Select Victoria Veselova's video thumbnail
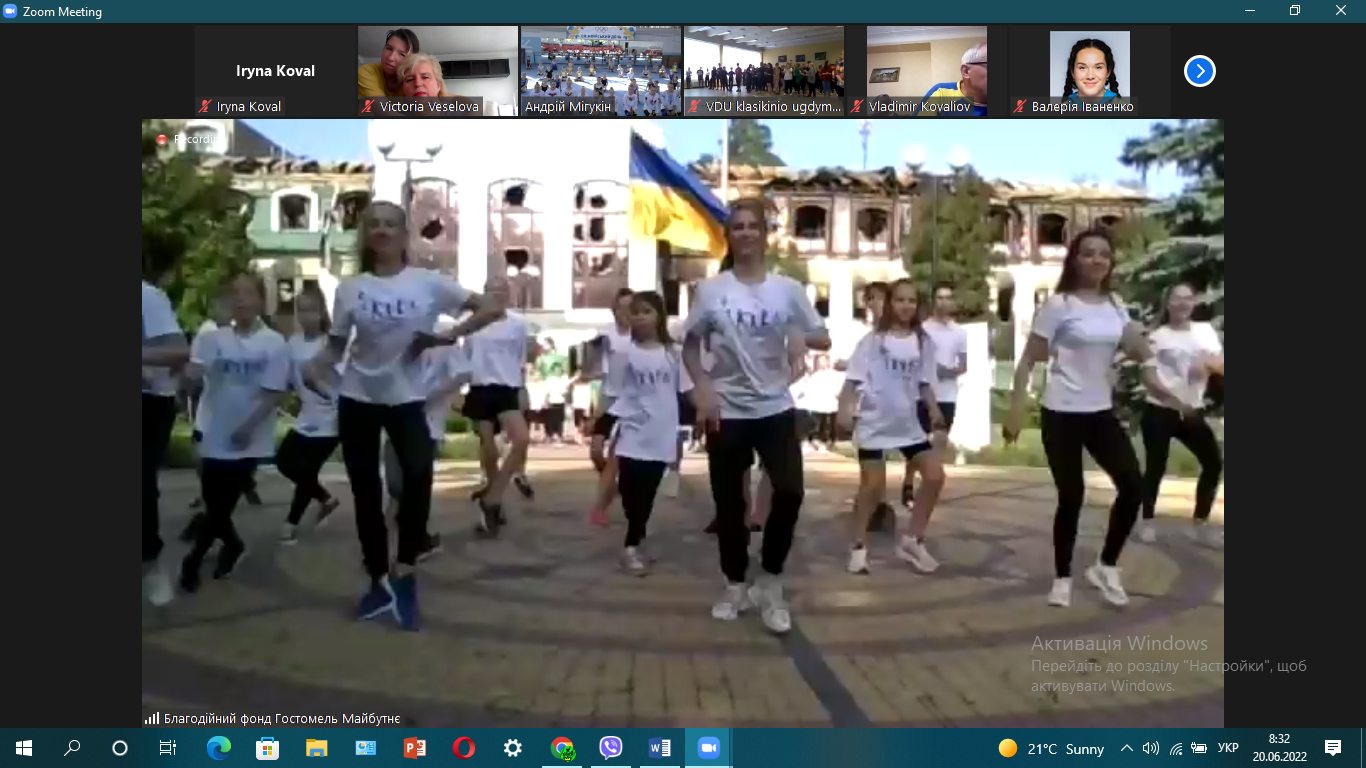Image resolution: width=1366 pixels, height=768 pixels. coord(437,71)
